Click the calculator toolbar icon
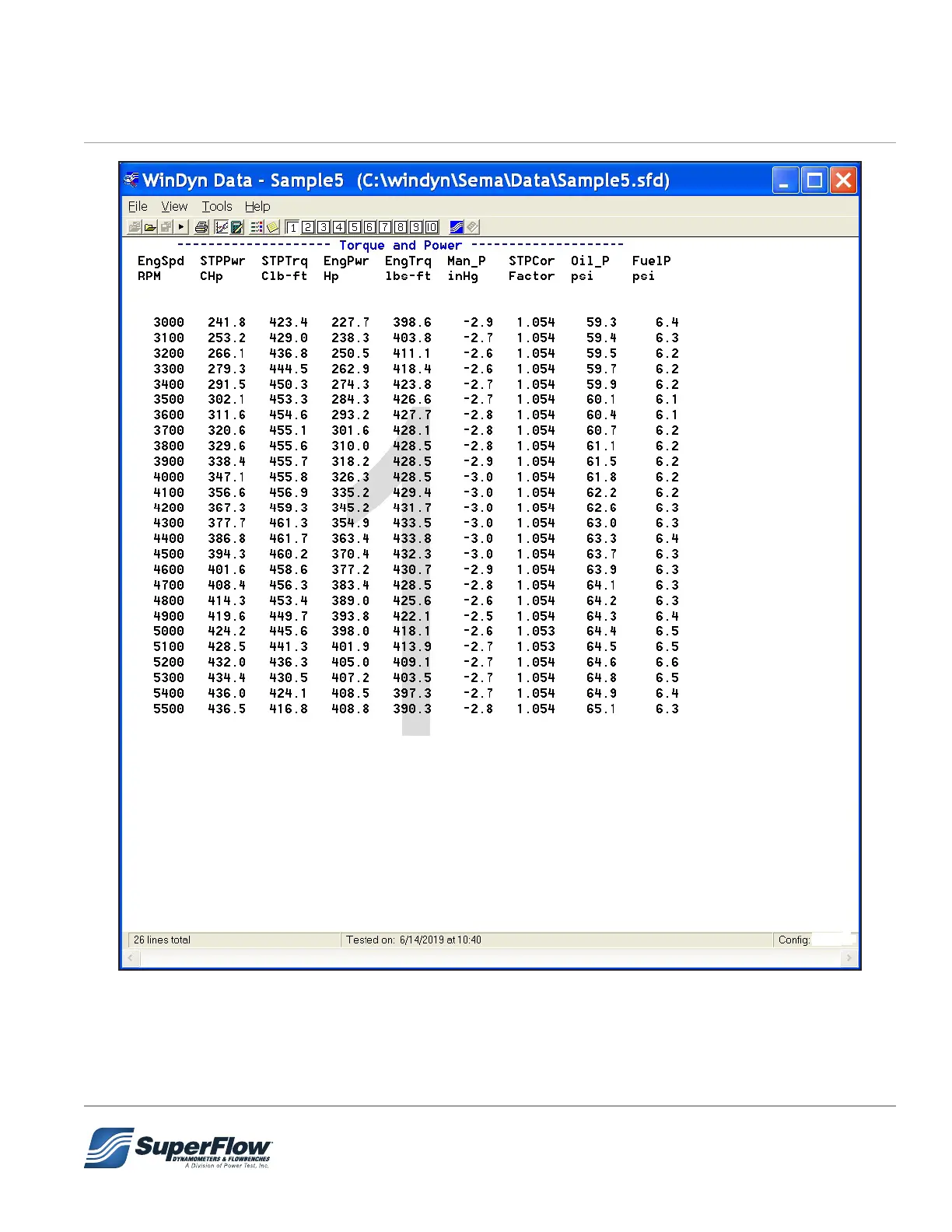 pos(237,227)
